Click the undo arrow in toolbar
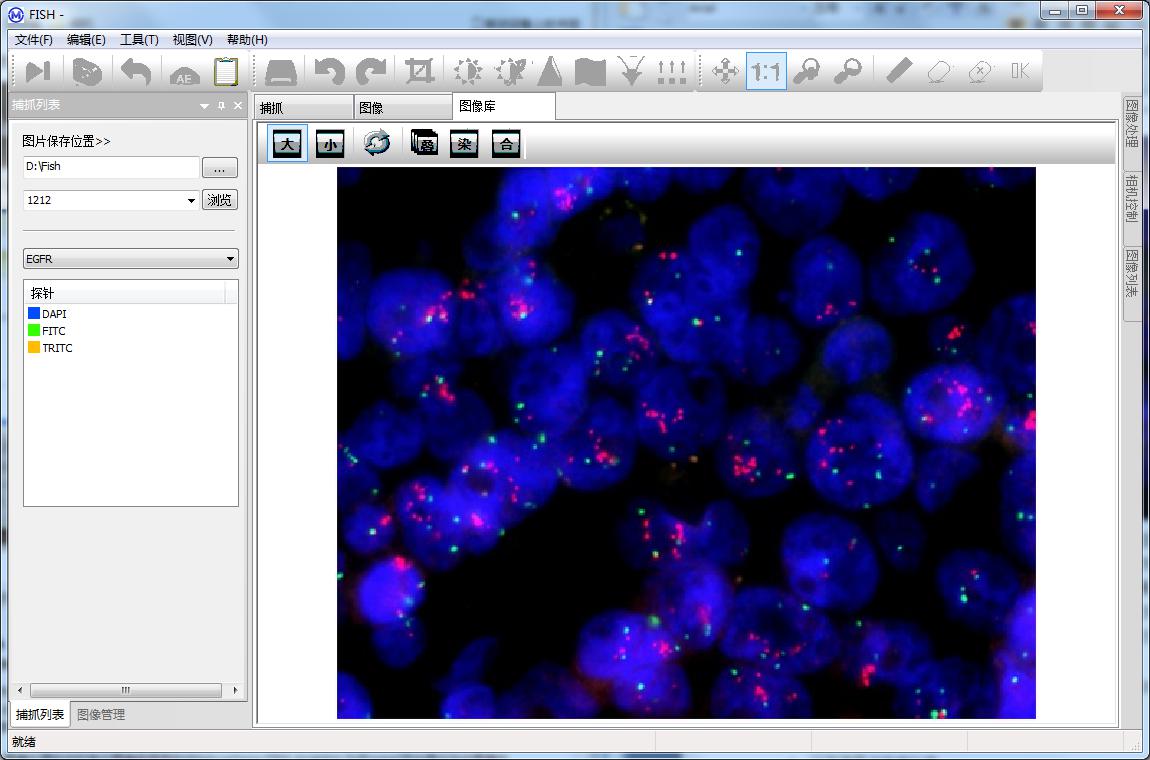The image size is (1150, 760). [x=329, y=72]
